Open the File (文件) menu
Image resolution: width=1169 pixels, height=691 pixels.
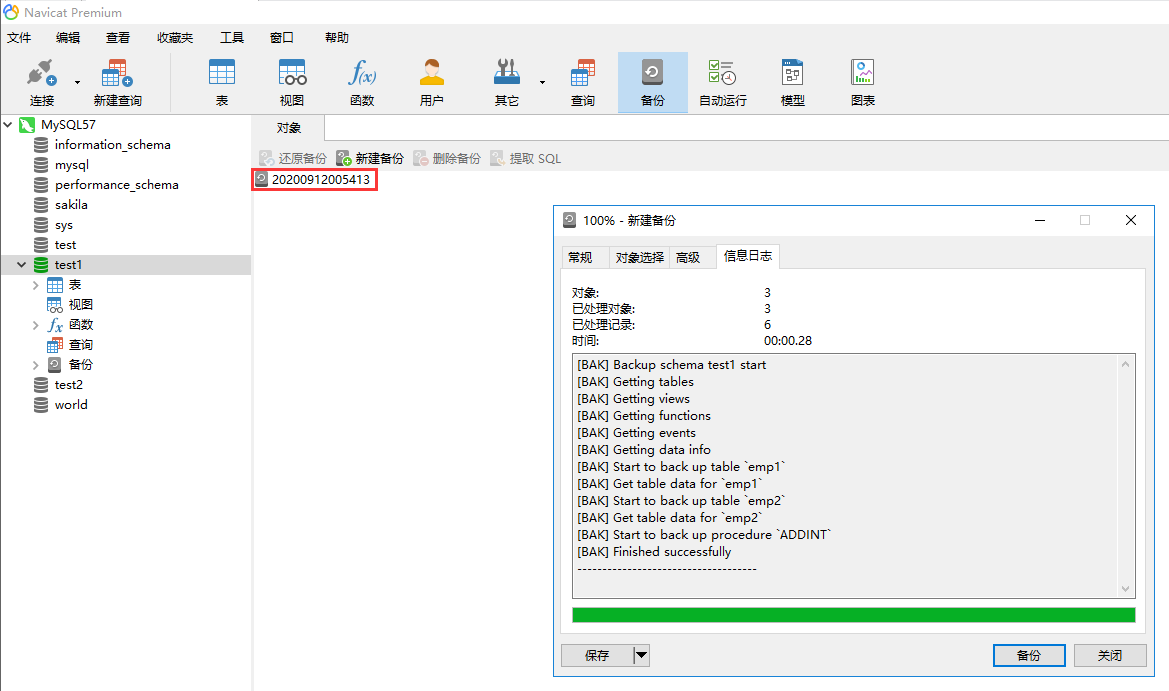tap(19, 37)
